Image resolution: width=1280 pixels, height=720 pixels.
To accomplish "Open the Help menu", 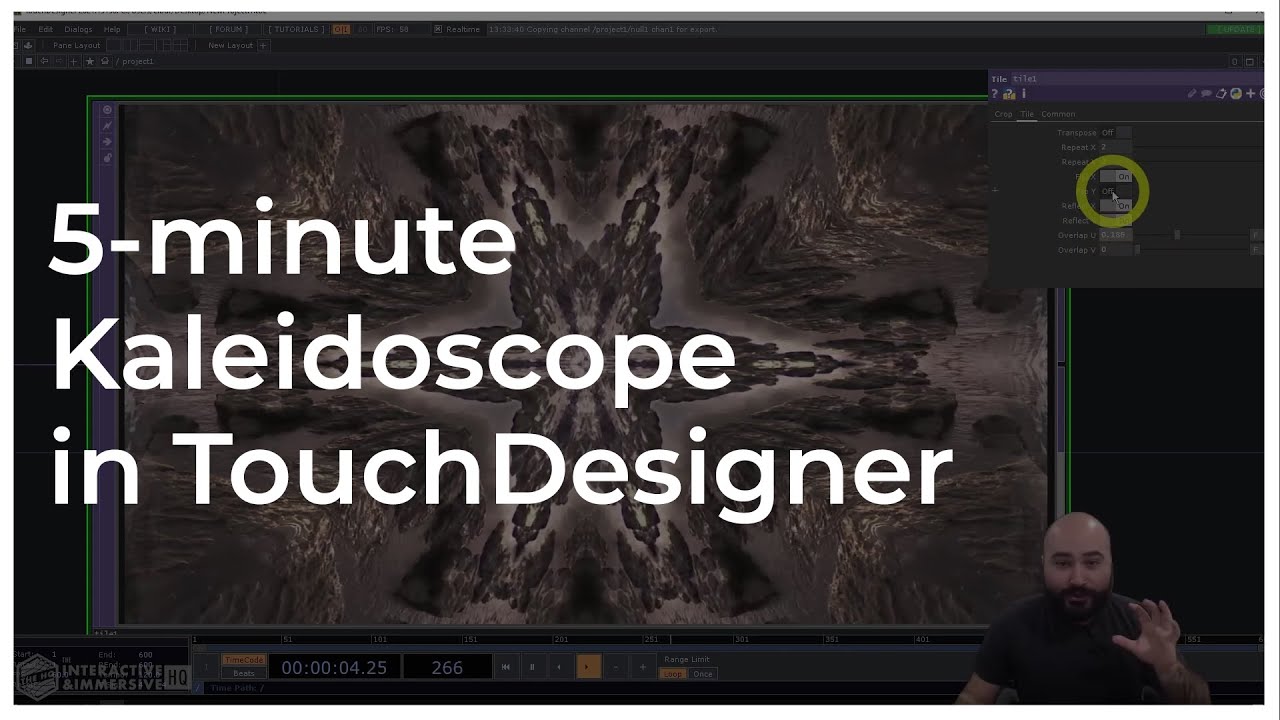I will [x=112, y=29].
